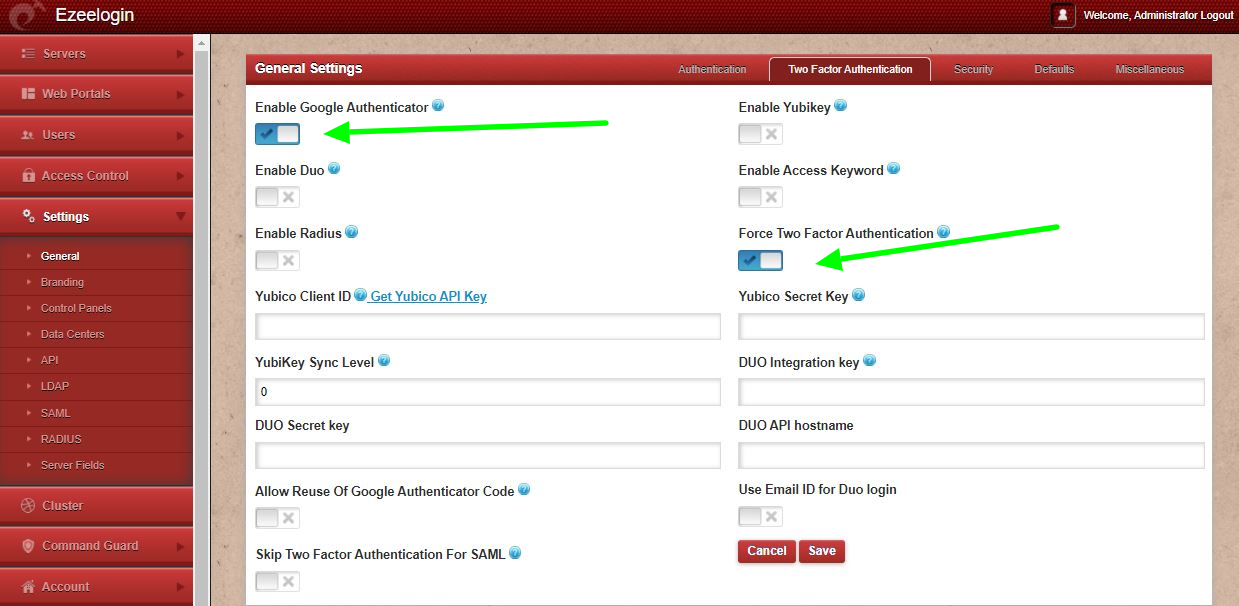This screenshot has width=1239, height=606.
Task: Toggle Enable Radius switch
Action: [x=277, y=260]
